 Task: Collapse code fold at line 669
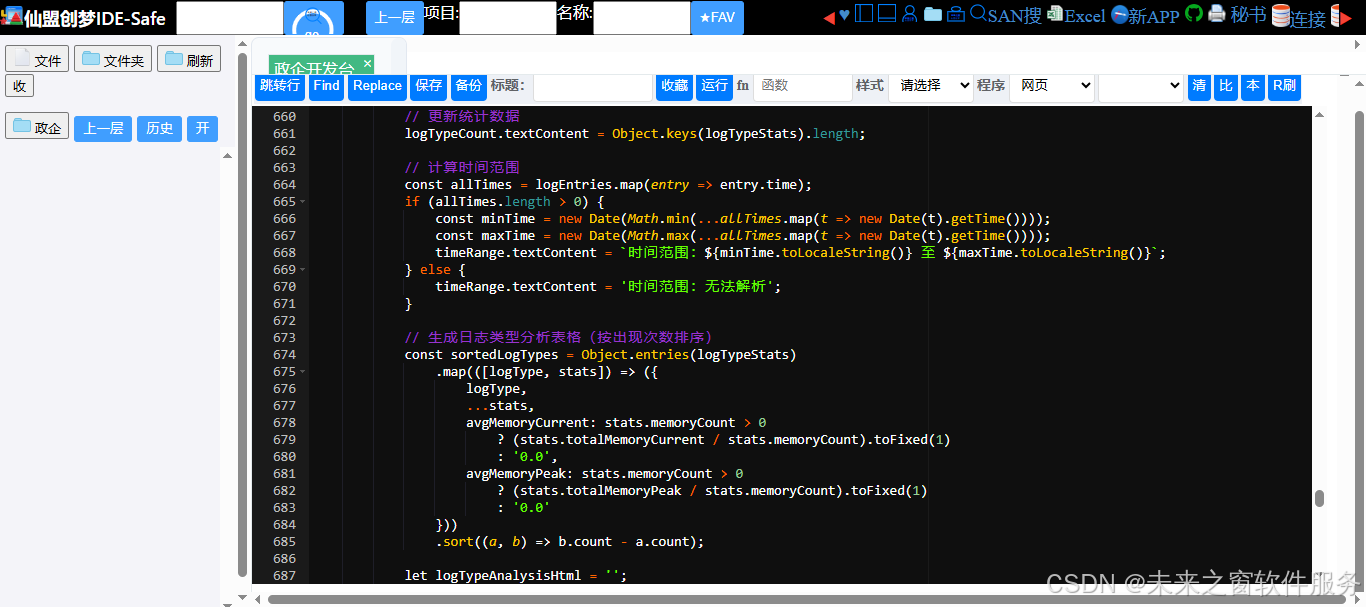coord(303,270)
